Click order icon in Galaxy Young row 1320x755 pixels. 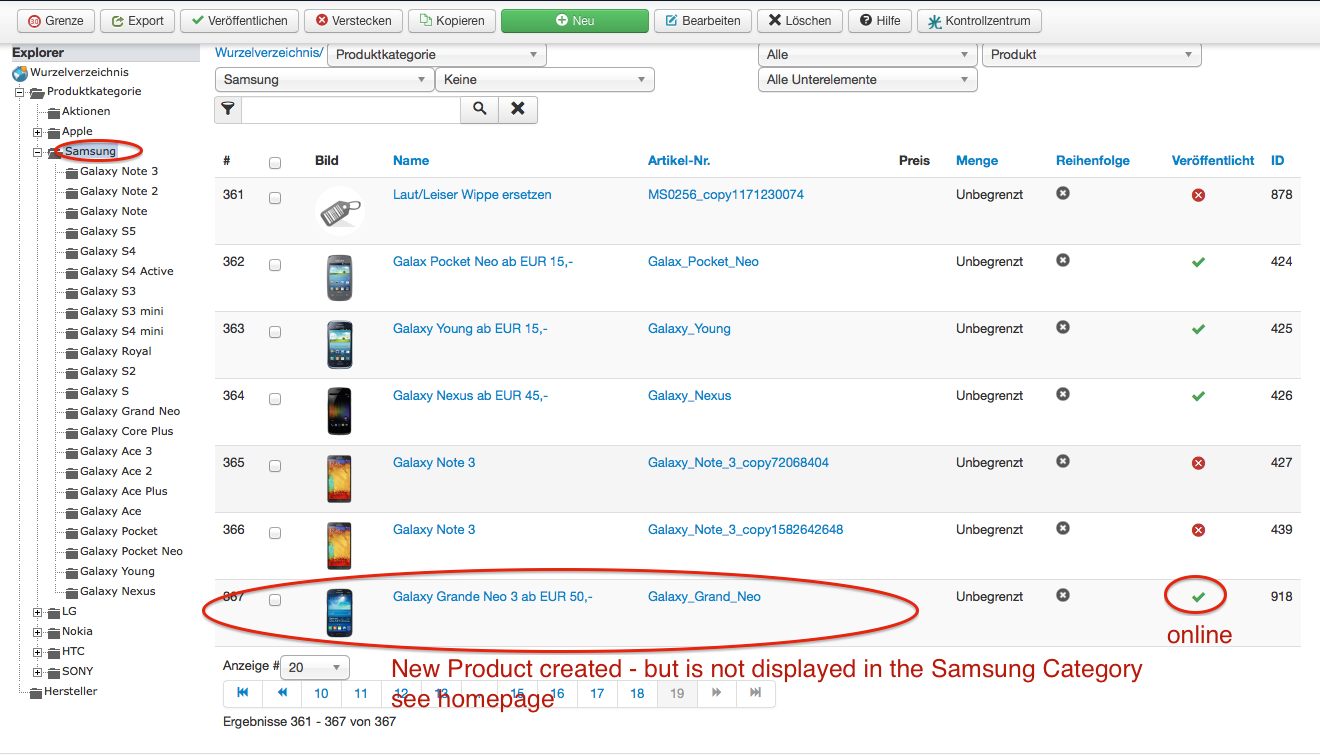[x=1063, y=327]
